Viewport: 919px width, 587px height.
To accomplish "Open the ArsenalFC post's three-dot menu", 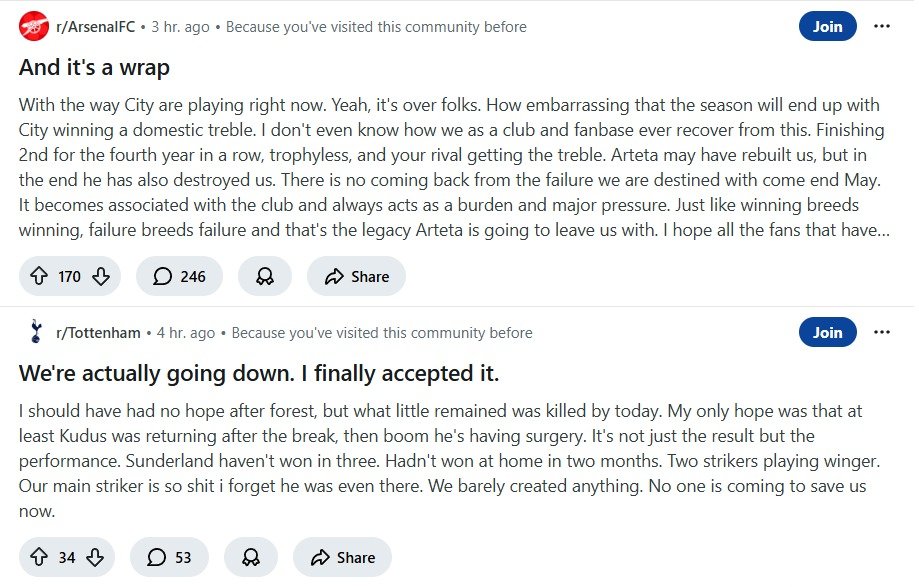I will 881,27.
